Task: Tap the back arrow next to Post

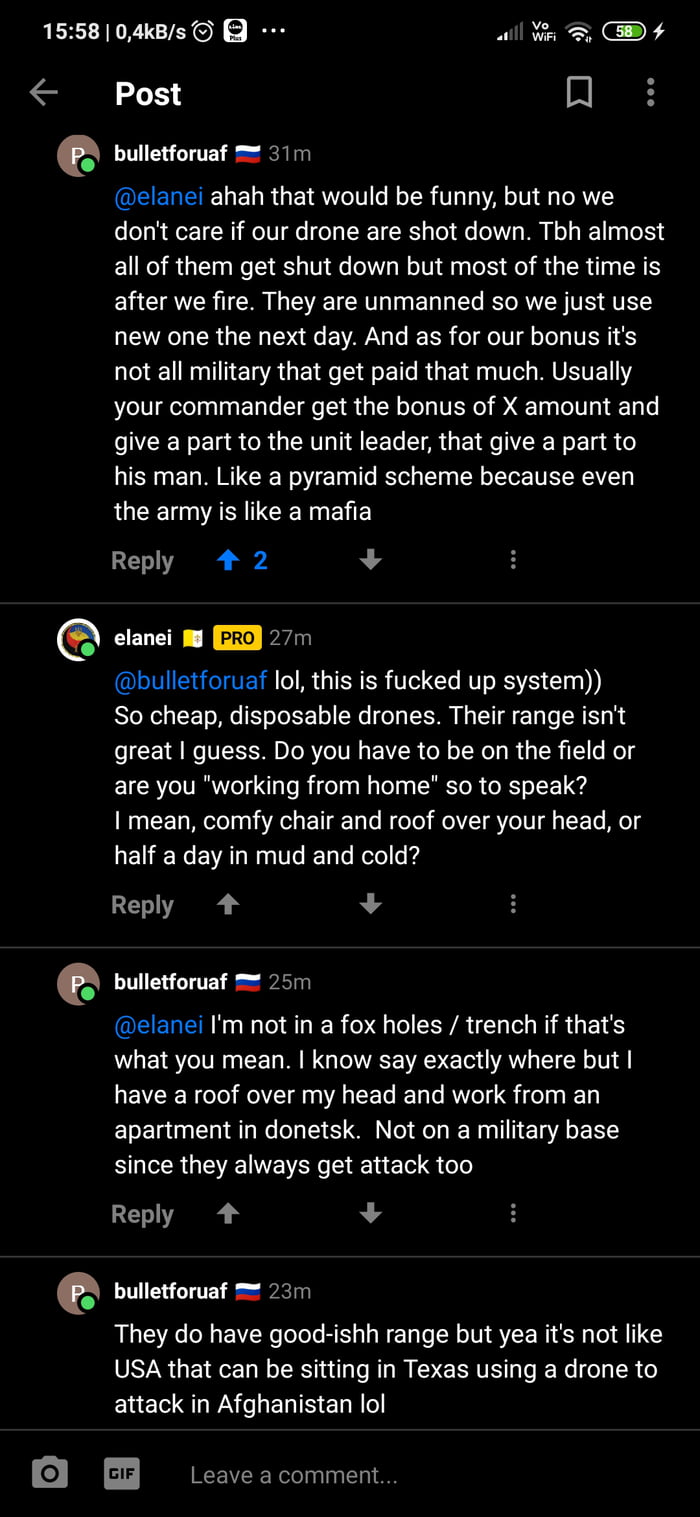Action: point(44,93)
